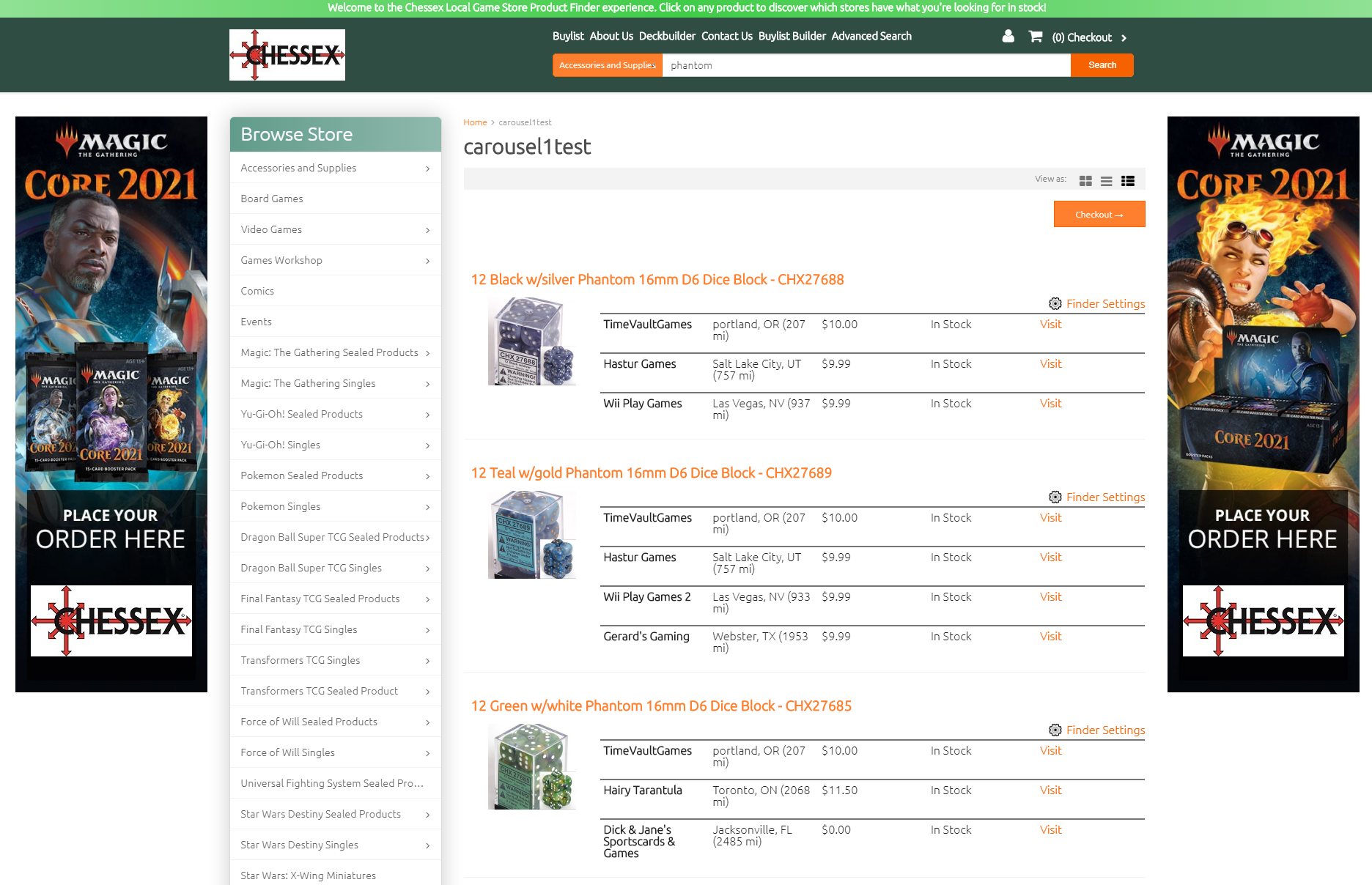Click Green Phantom dice block thumbnail

532,766
